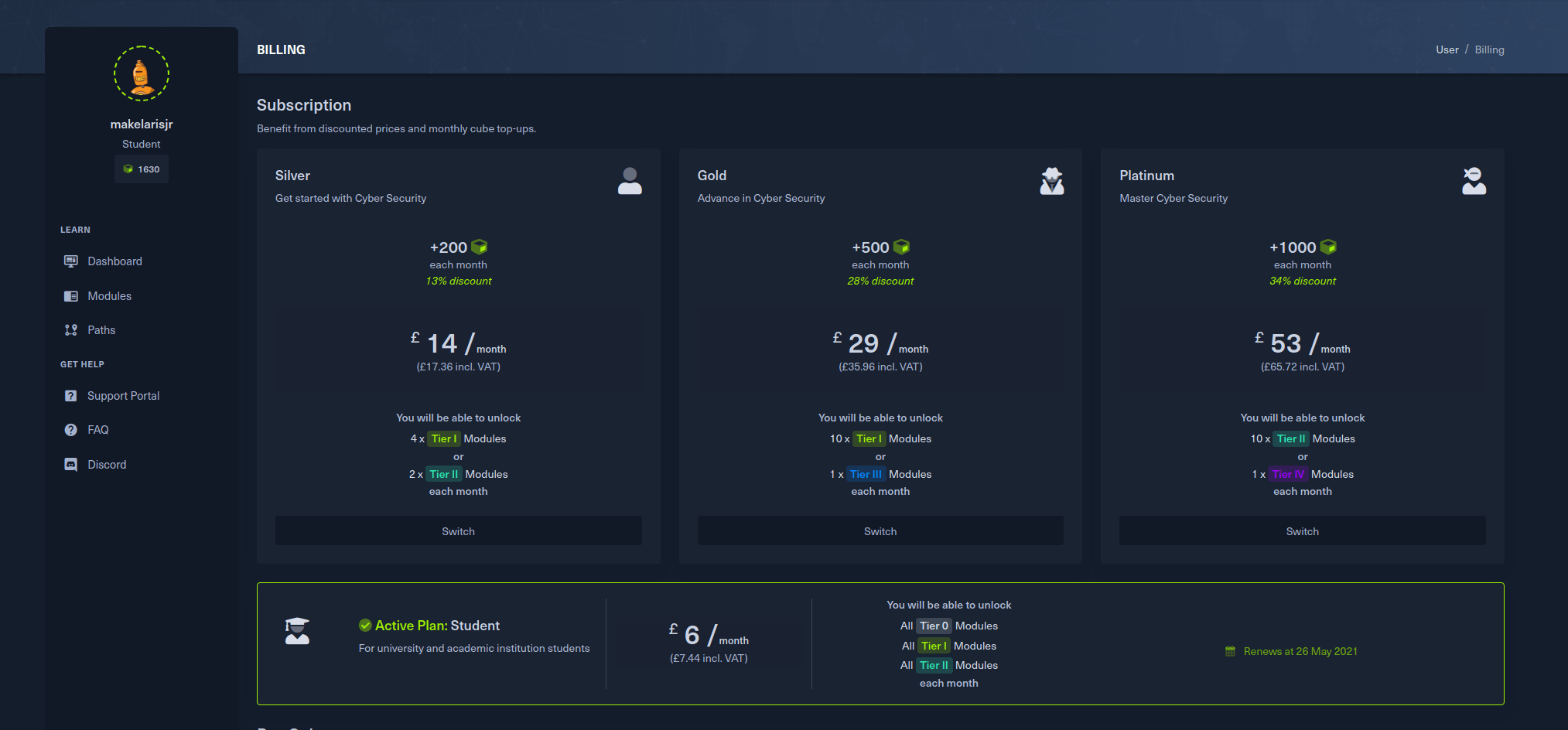Switch to the Gold subscription plan
This screenshot has height=730, width=1568.
point(880,531)
